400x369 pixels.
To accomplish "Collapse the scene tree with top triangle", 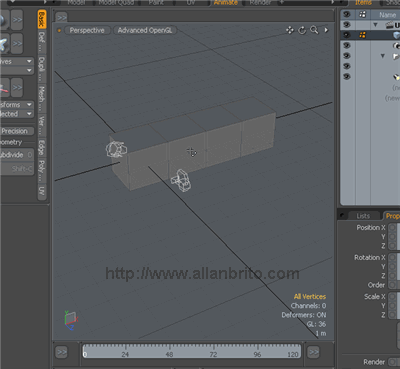I will 376,25.
